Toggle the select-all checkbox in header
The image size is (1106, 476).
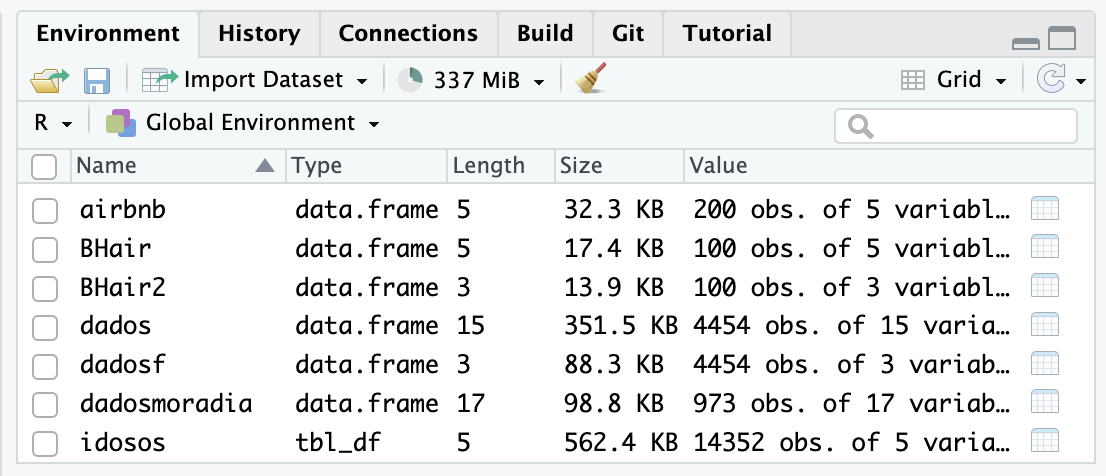coord(44,167)
